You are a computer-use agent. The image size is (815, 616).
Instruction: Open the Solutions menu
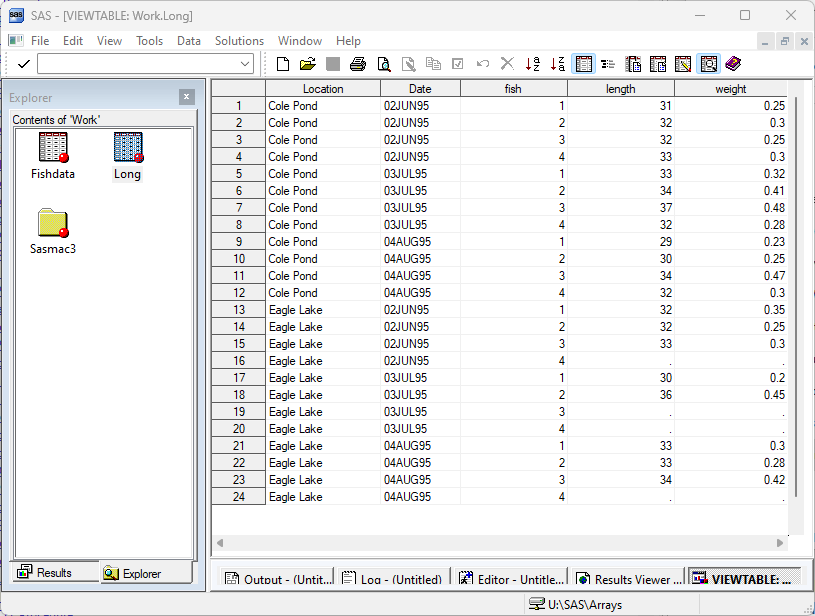point(239,41)
